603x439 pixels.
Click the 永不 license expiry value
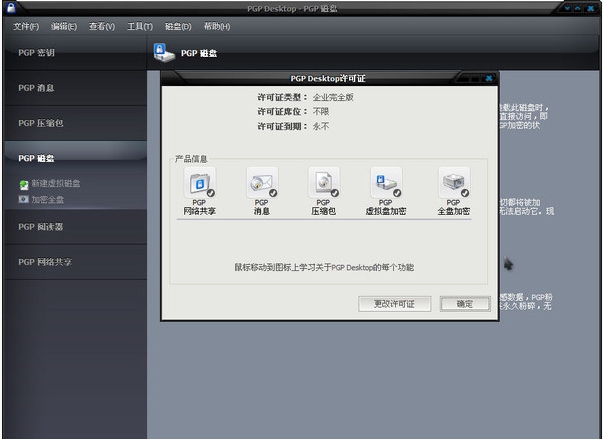[x=321, y=126]
